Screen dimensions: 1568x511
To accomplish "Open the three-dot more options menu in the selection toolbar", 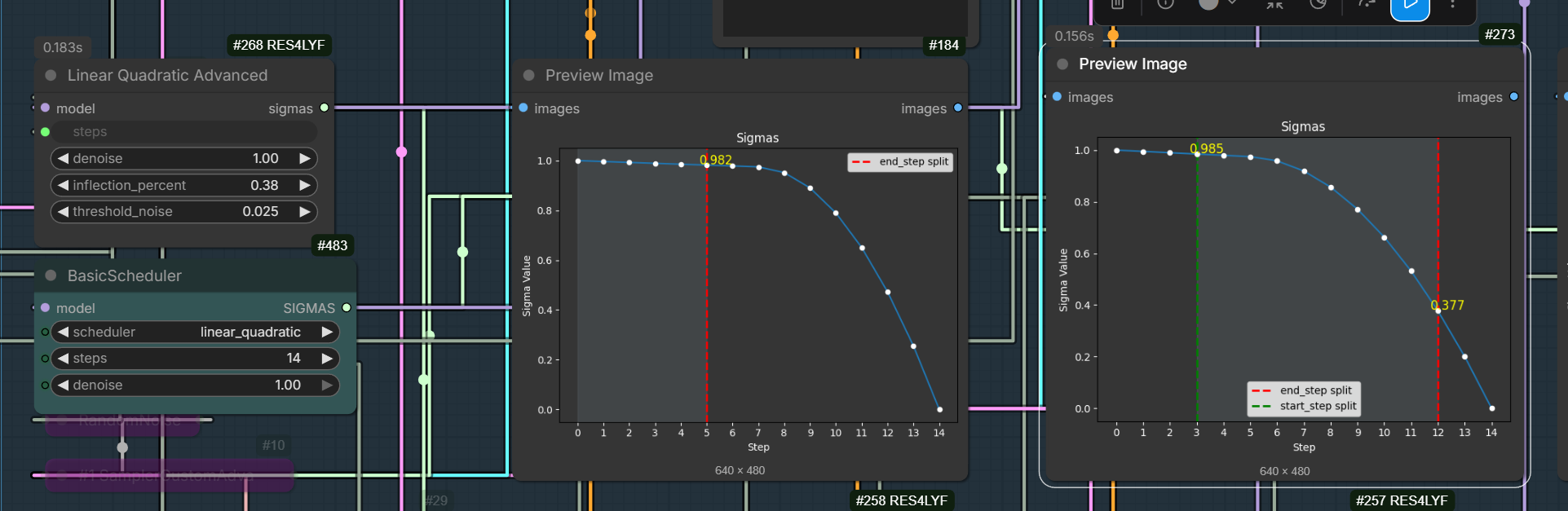I will 1452,4.
